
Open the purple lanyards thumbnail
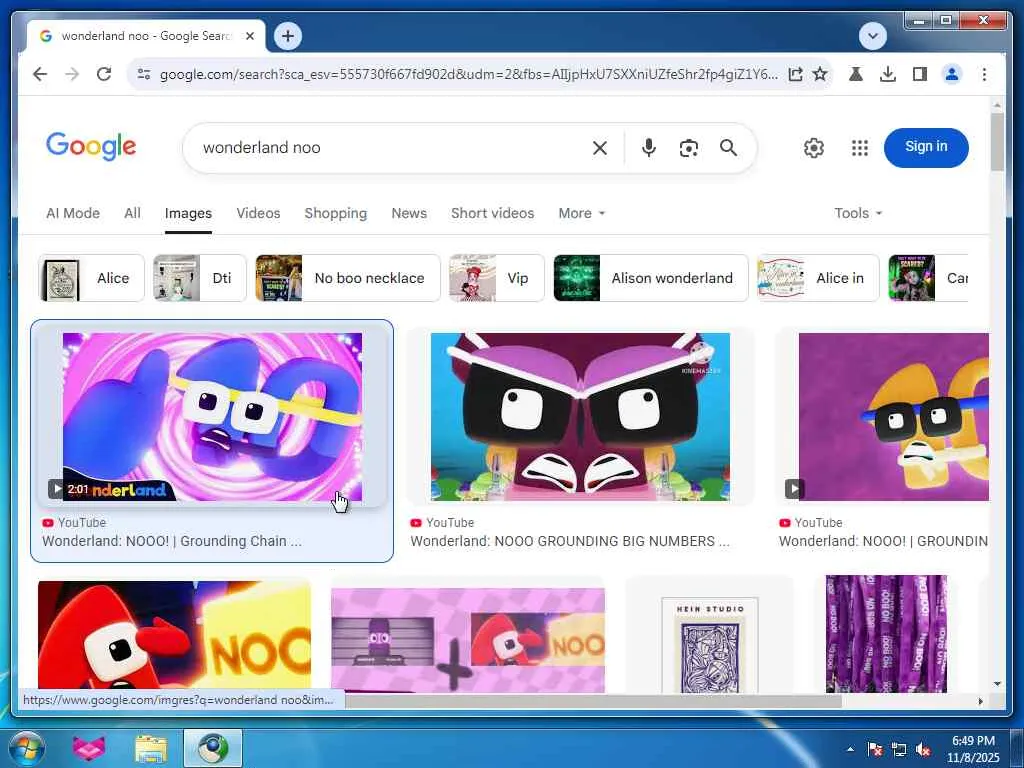coord(886,633)
